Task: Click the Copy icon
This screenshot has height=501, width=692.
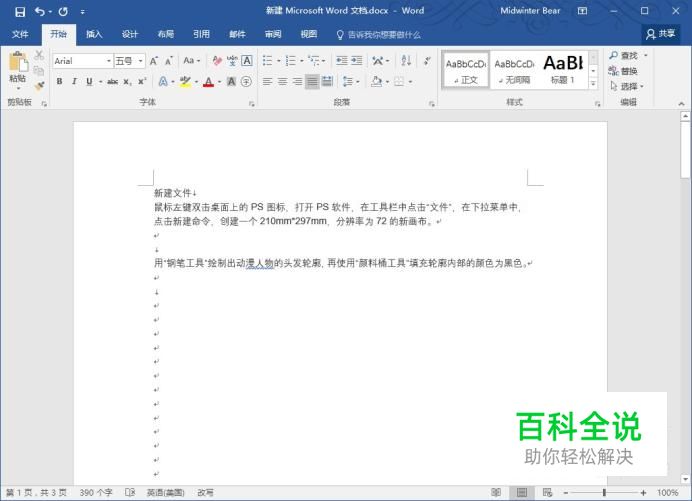Action: (39, 70)
